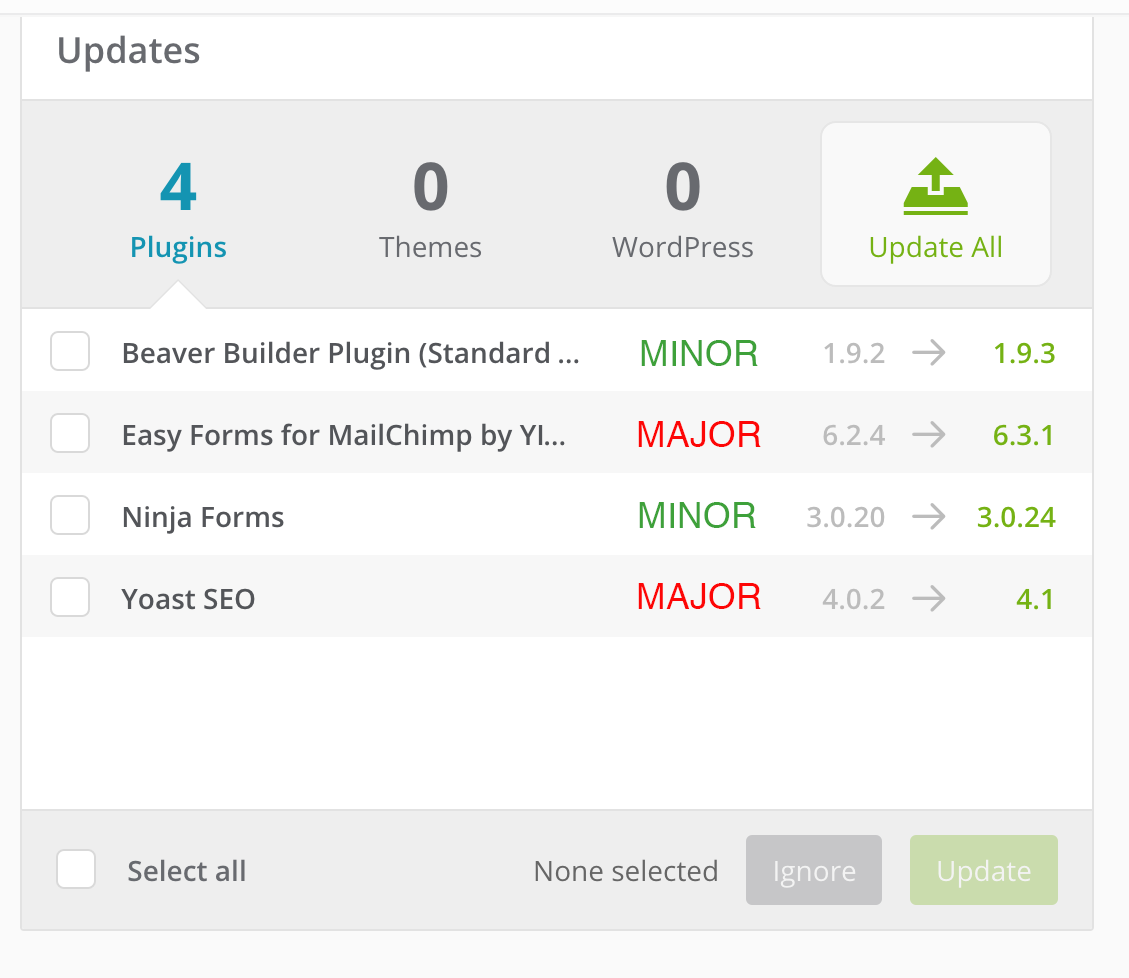This screenshot has height=978, width=1129.
Task: Tick the Beaver Builder Plugin checkbox
Action: pyautogui.click(x=70, y=351)
